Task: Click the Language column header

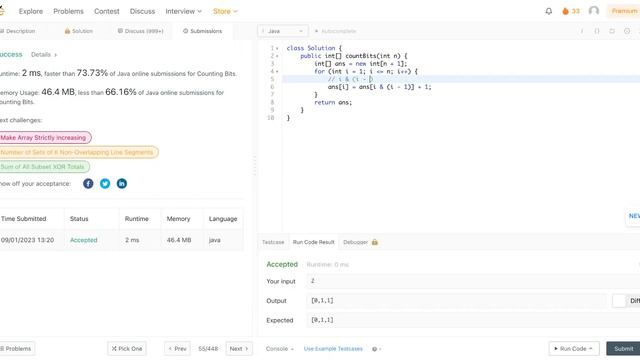Action: [223, 219]
